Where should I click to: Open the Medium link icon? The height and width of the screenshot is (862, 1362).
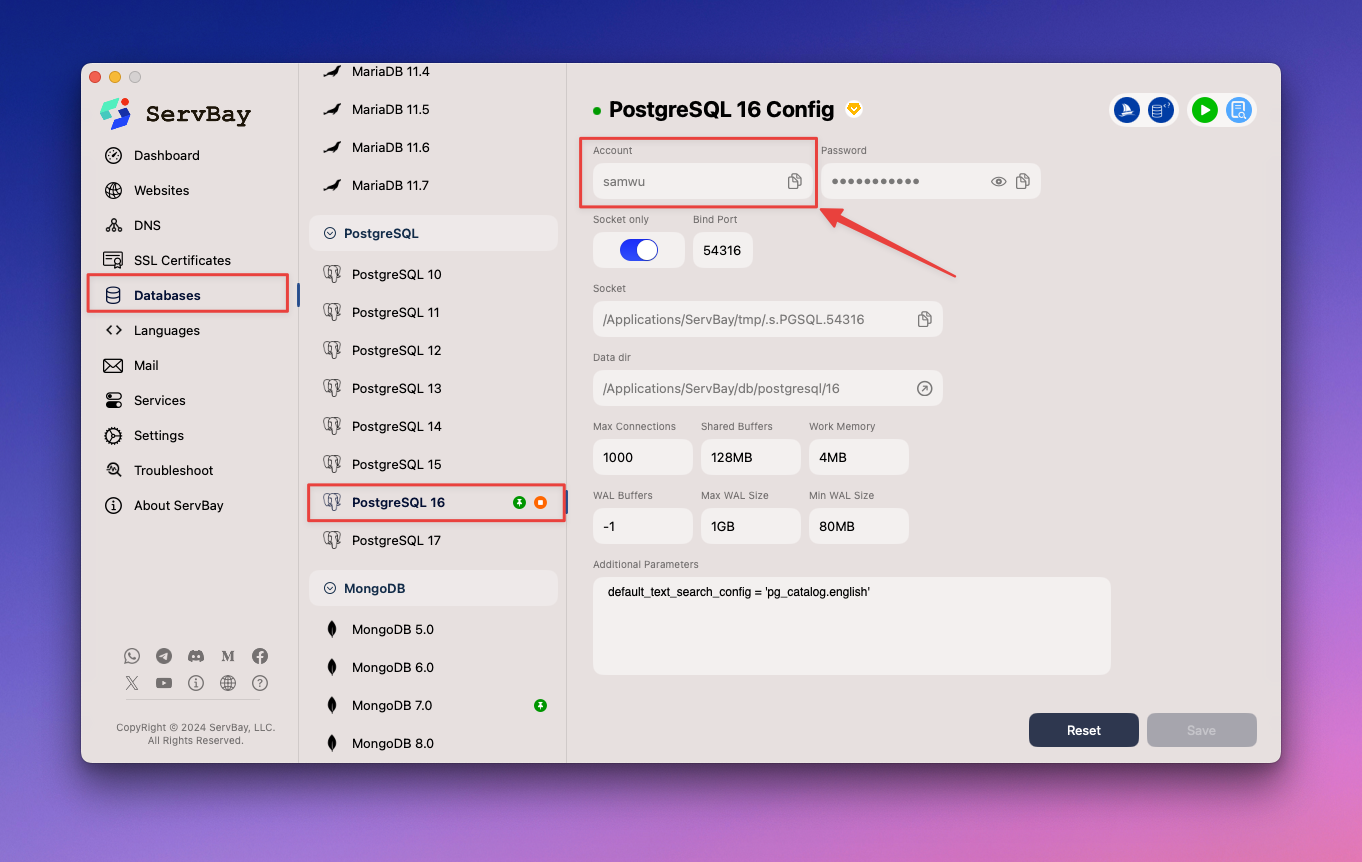tap(228, 656)
